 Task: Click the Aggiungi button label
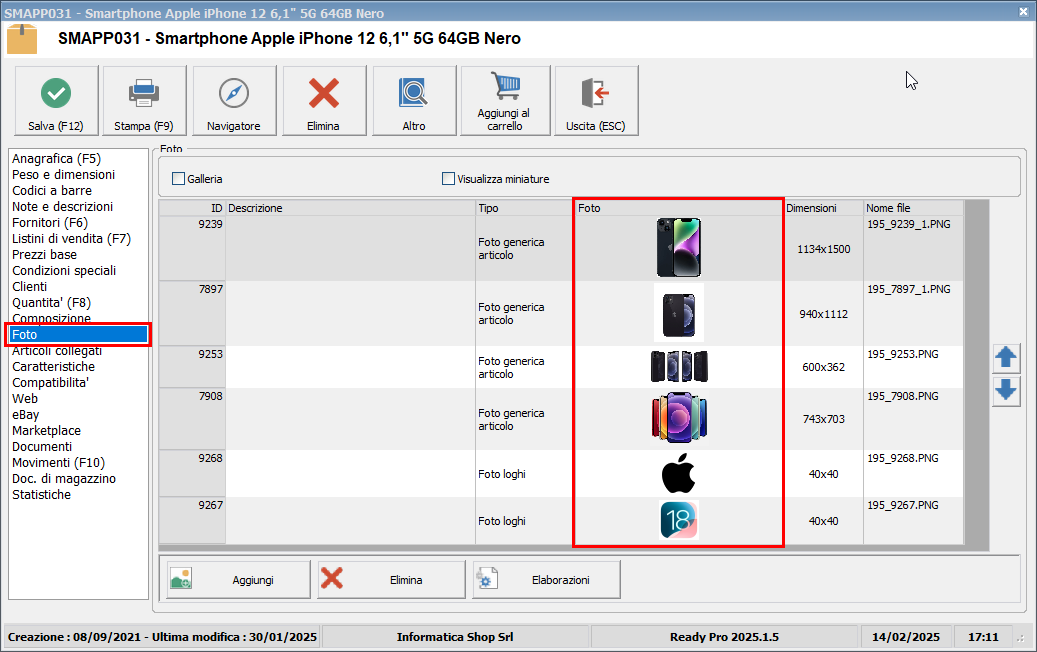point(253,580)
